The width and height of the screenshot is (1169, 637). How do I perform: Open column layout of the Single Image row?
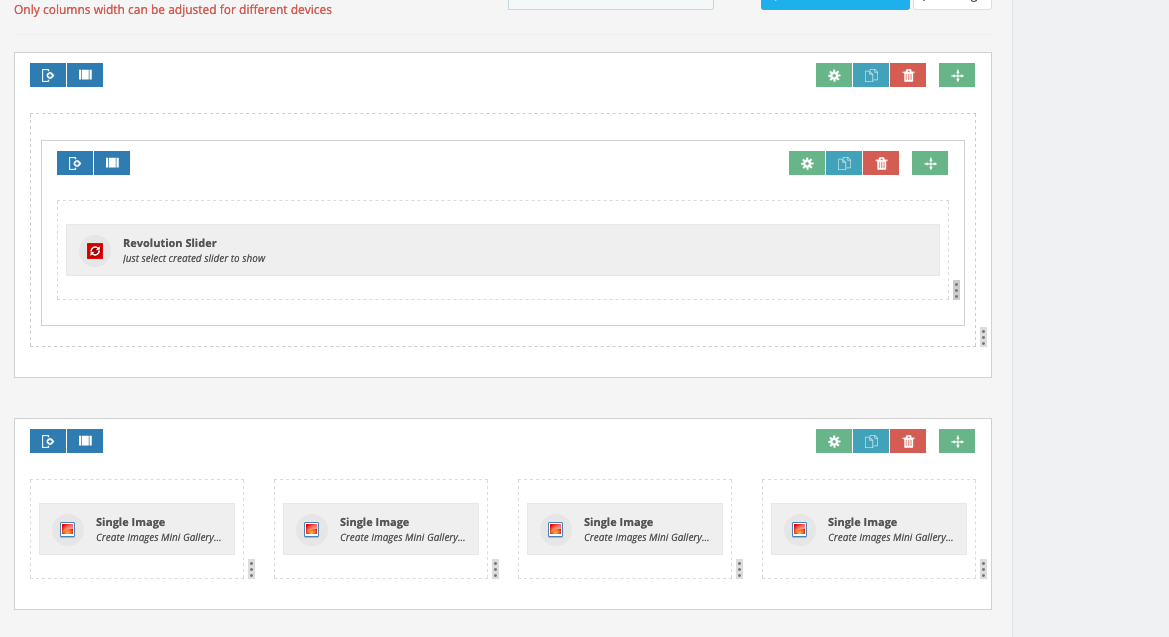pos(85,441)
